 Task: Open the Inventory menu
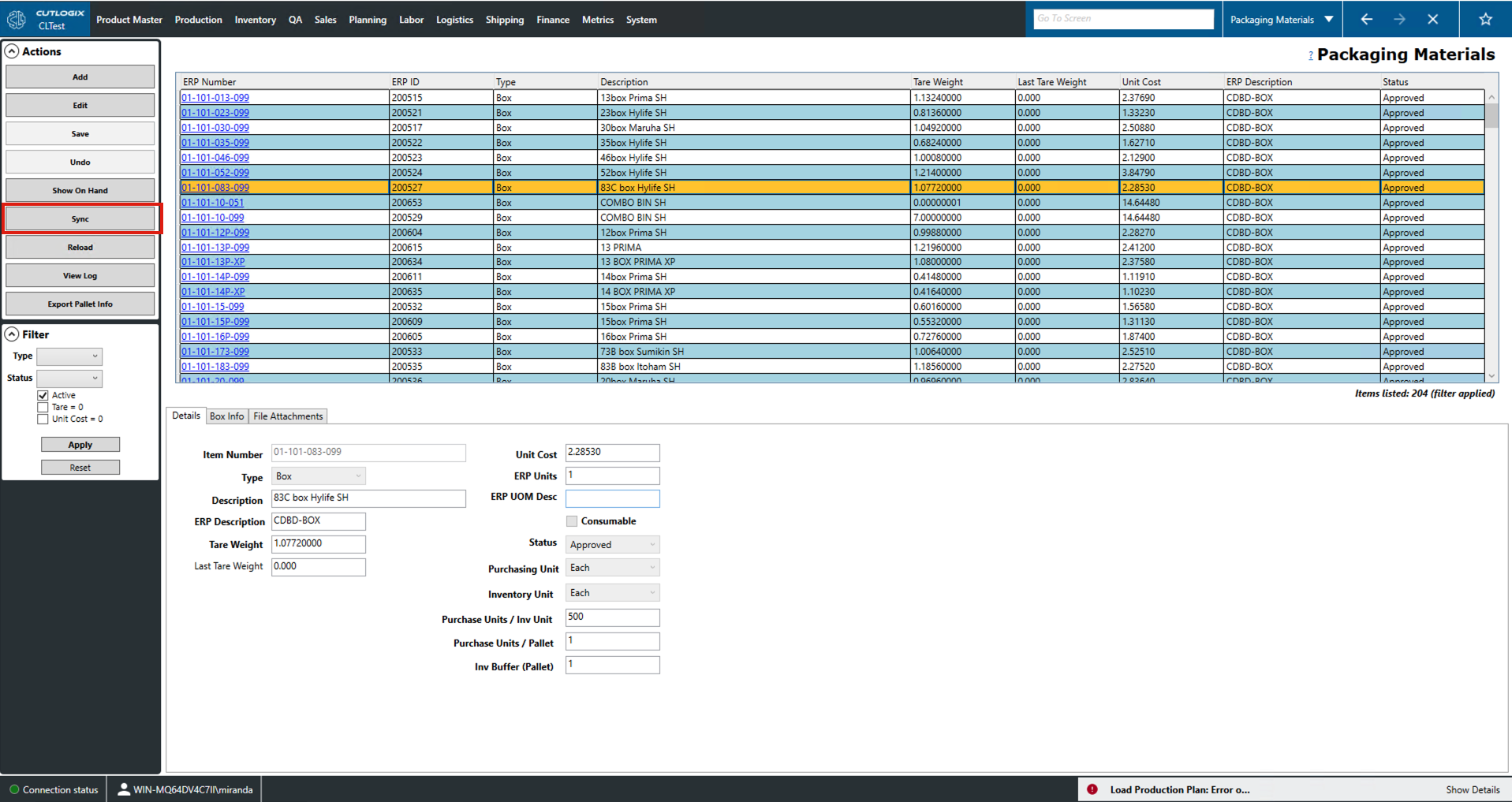click(x=255, y=20)
